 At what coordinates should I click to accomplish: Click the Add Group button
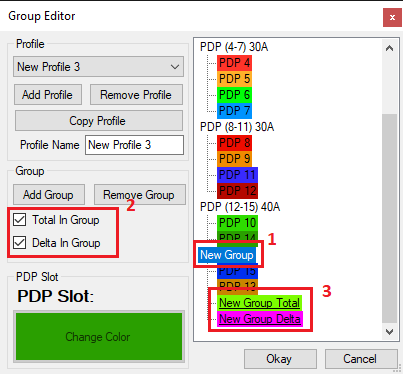point(49,195)
